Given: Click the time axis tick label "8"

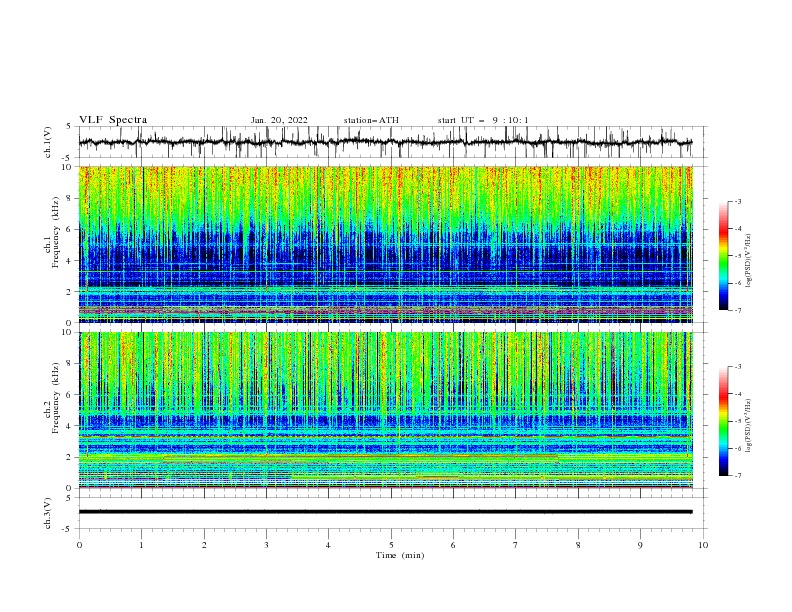Looking at the screenshot, I should pos(578,545).
